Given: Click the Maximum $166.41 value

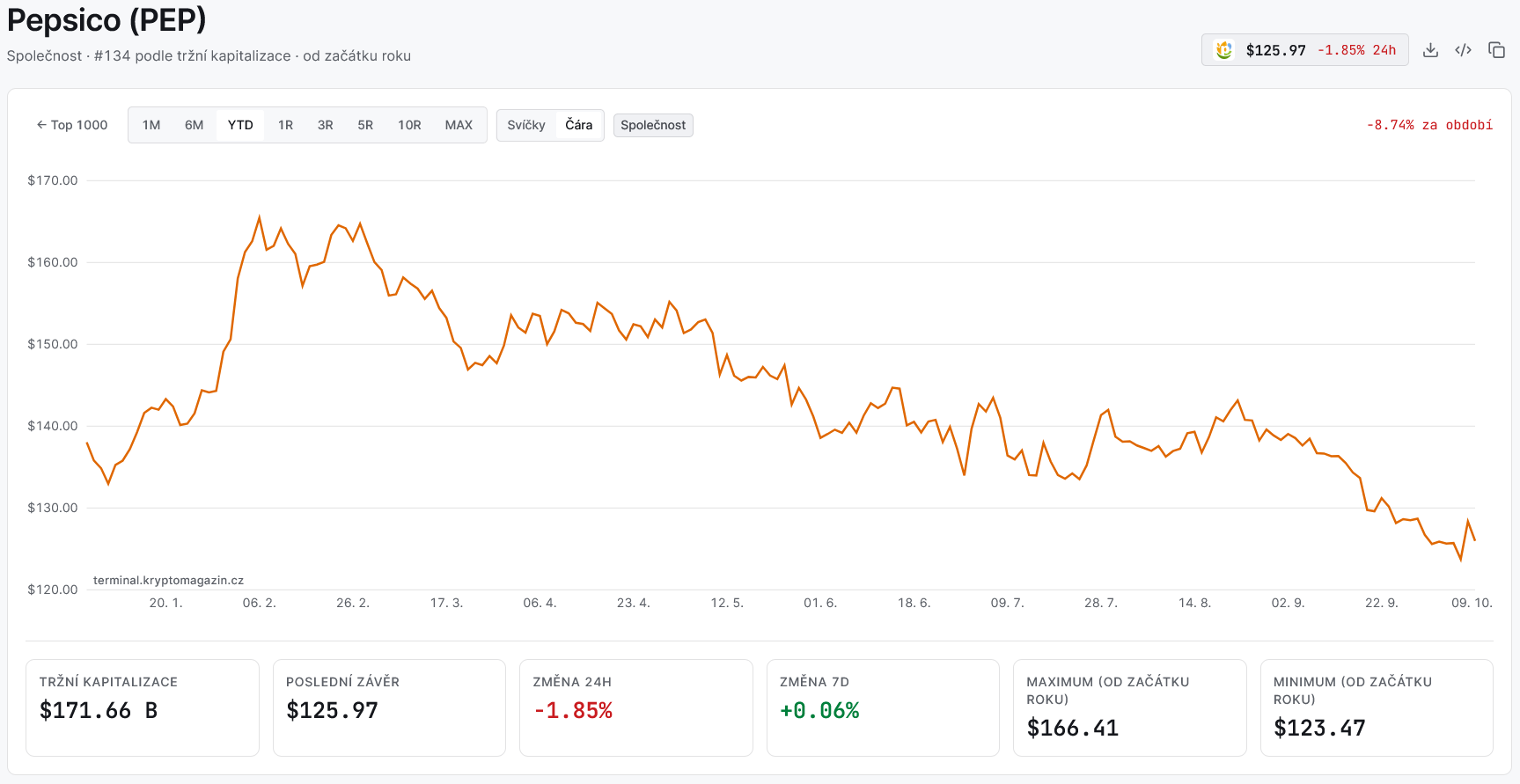Looking at the screenshot, I should pos(1072,728).
